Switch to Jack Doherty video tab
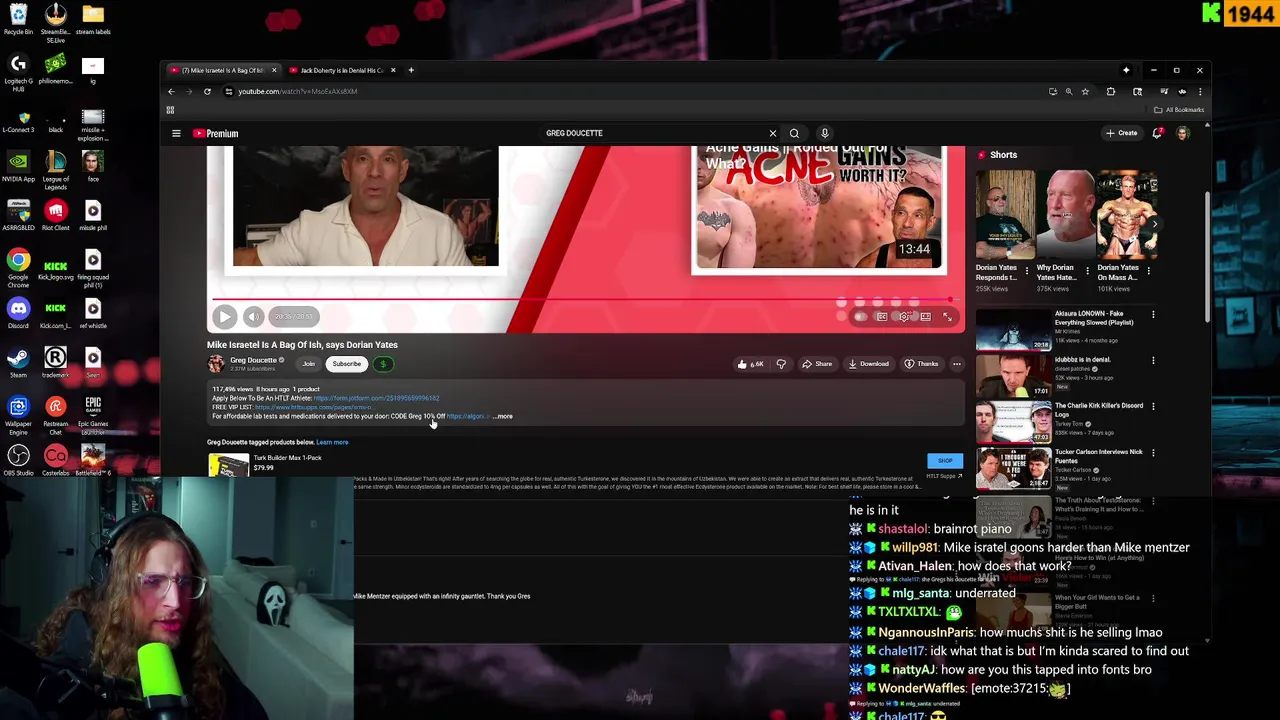Viewport: 1280px width, 720px height. coord(342,70)
